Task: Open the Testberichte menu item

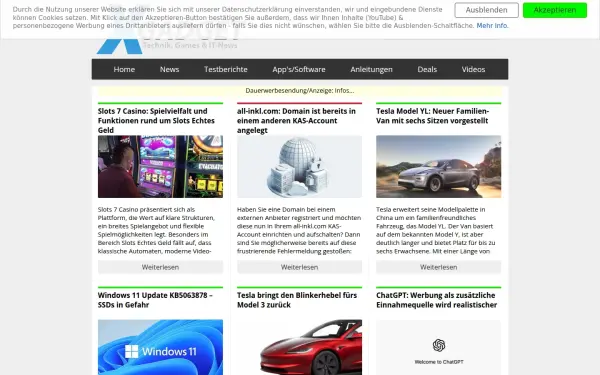Action: [226, 69]
